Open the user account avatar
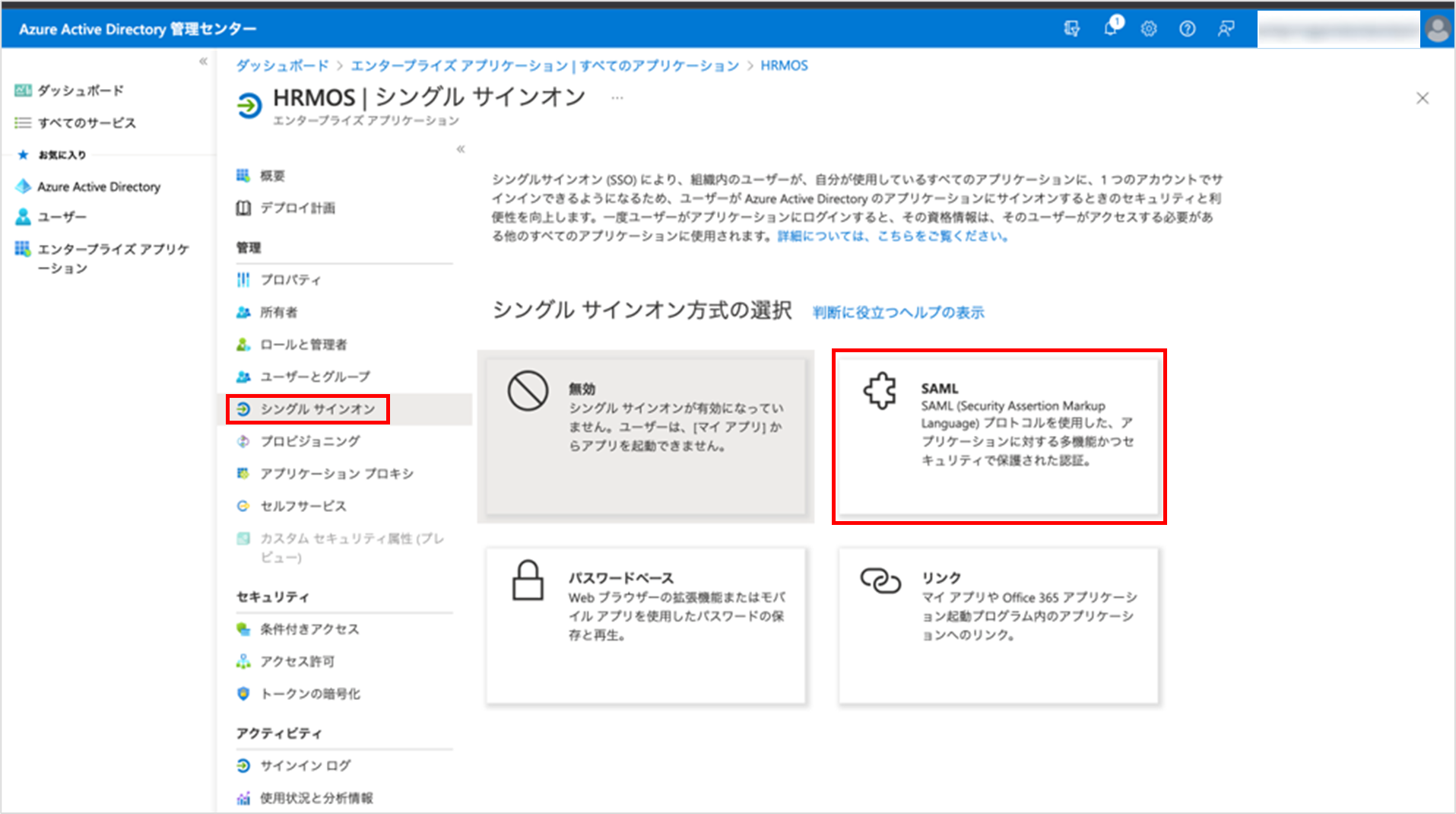 tap(1438, 30)
